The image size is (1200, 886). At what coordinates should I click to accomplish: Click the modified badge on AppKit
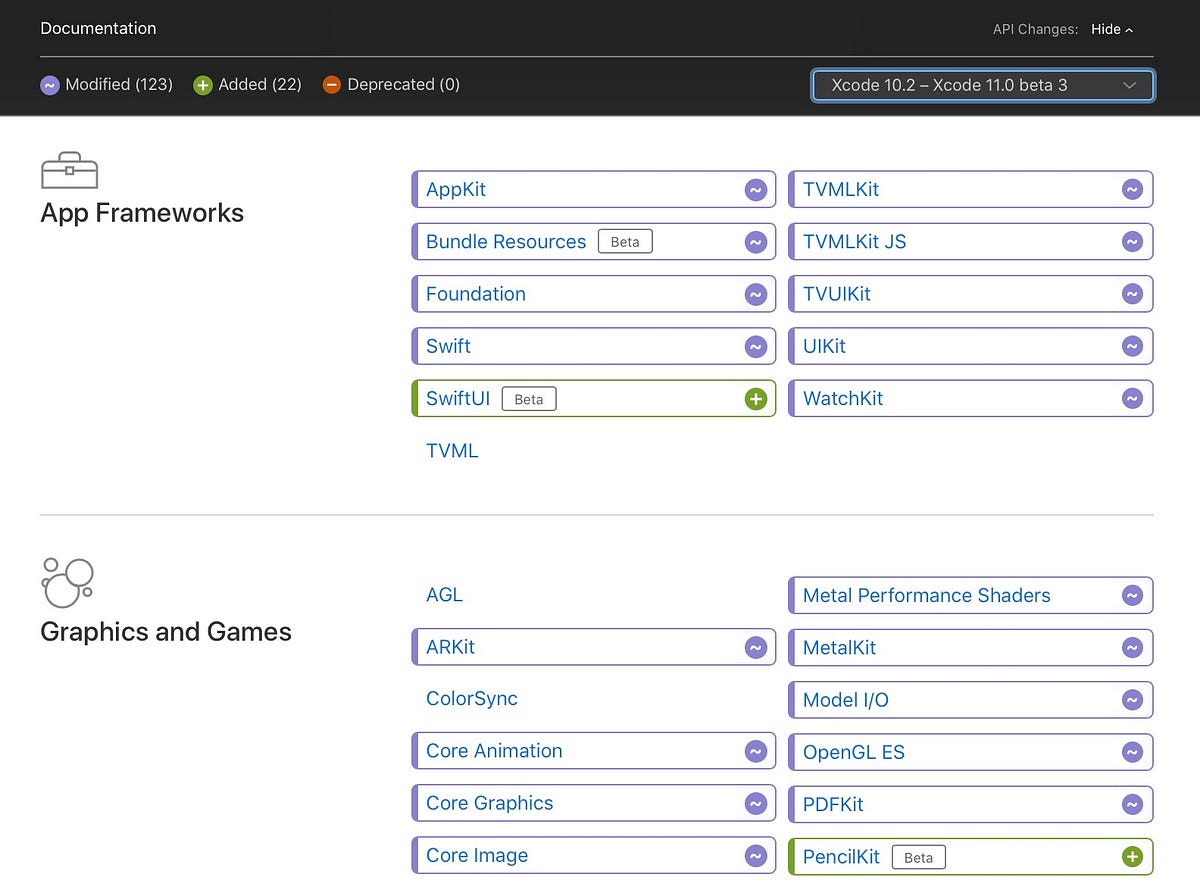(756, 190)
